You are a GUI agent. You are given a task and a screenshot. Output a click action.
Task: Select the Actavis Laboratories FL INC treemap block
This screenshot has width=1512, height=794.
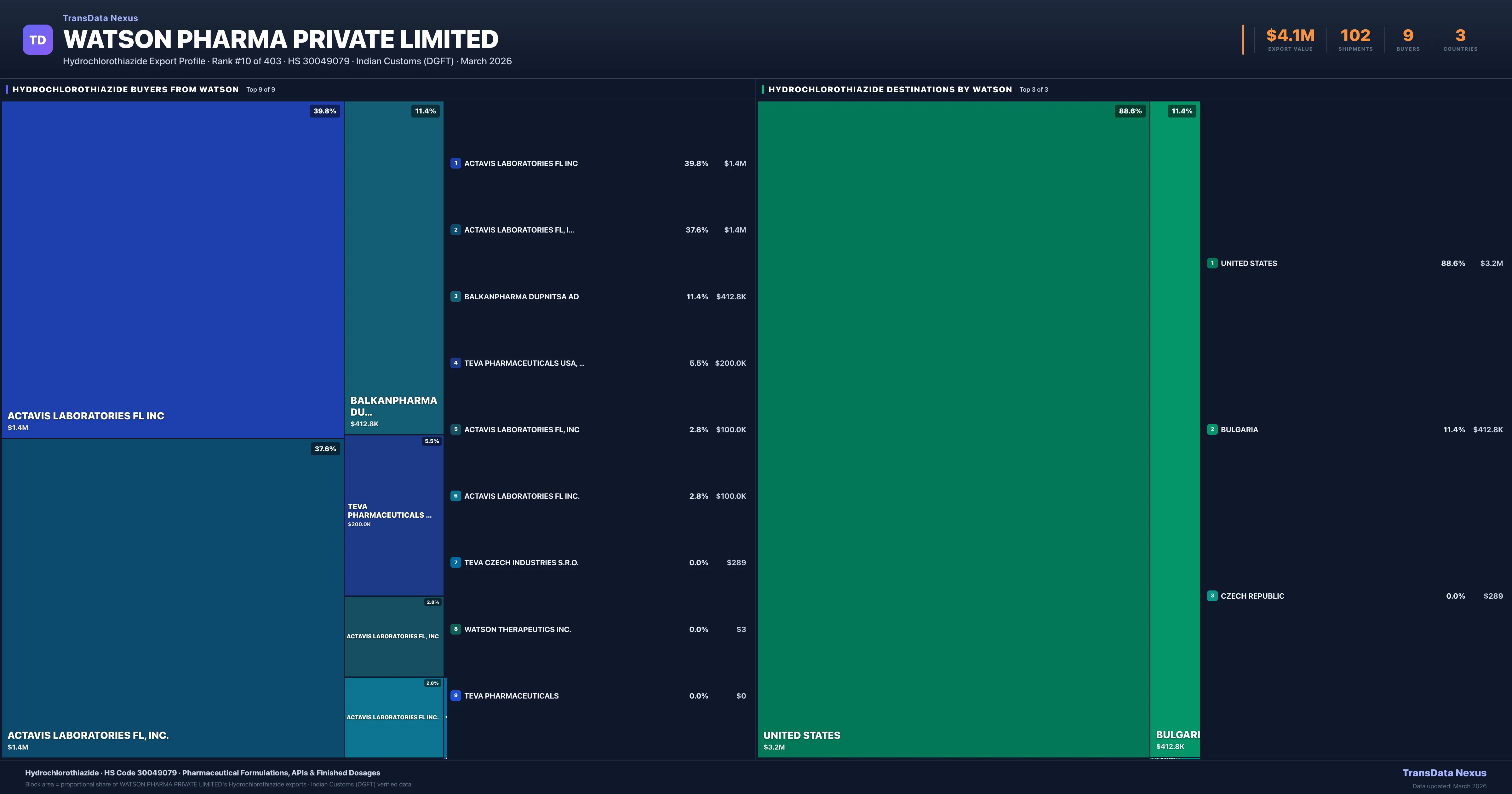pos(173,270)
